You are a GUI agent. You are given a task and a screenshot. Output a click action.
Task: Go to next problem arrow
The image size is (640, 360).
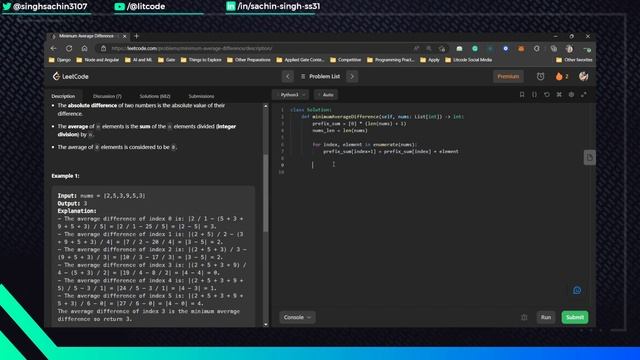[352, 76]
